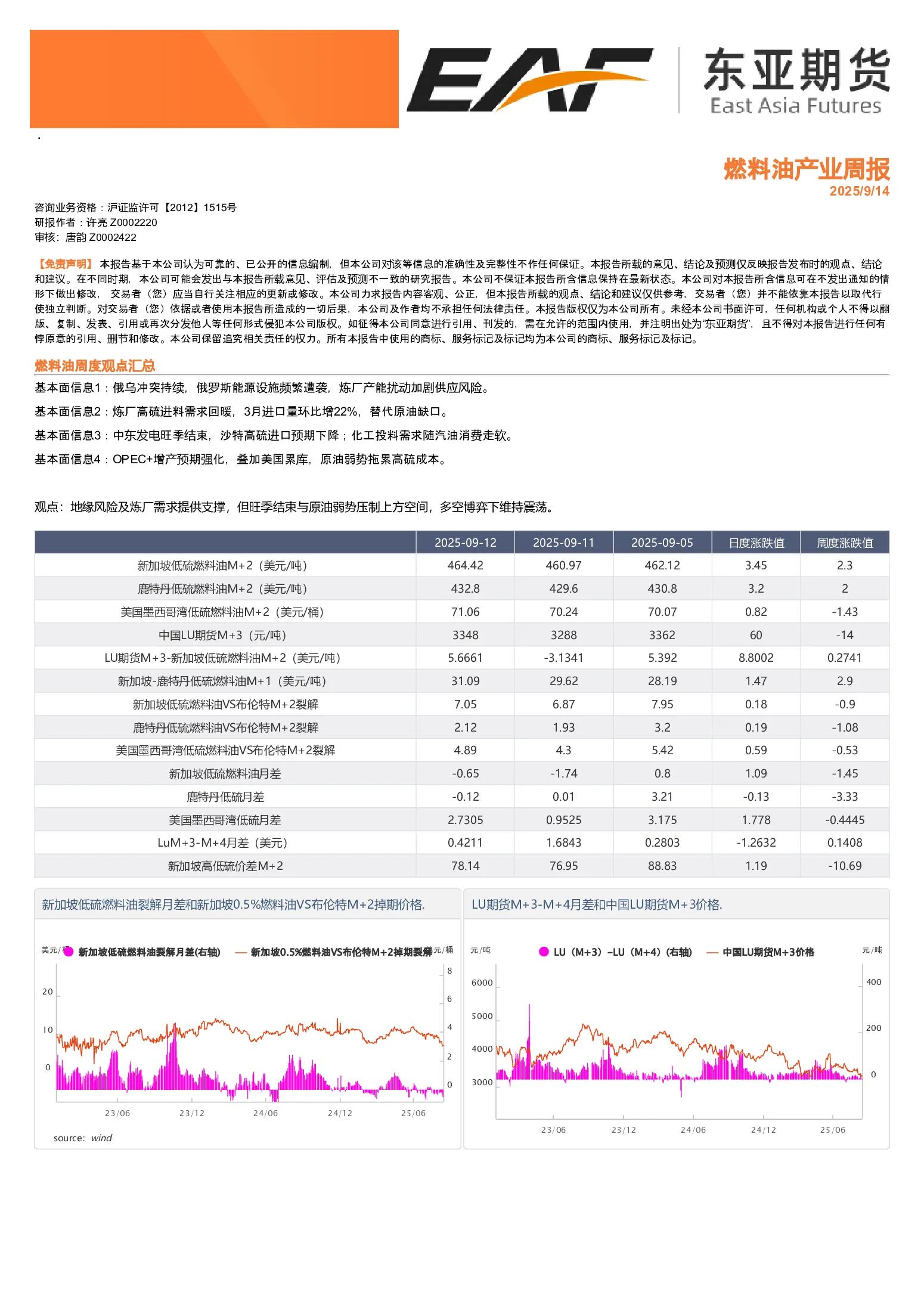Click row label LU期货M+3-新加坡低硫燃料油M+2
The image size is (924, 1295).
(225, 658)
